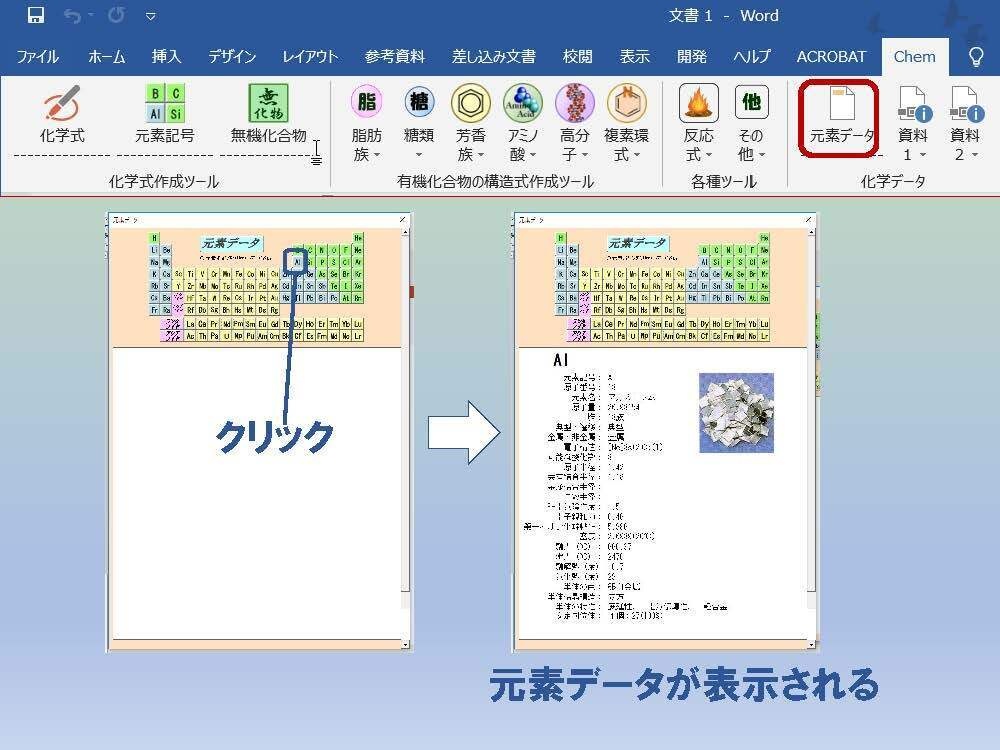The height and width of the screenshot is (750, 1000).
Task: Click the Undo arrow icon
Action: click(73, 16)
